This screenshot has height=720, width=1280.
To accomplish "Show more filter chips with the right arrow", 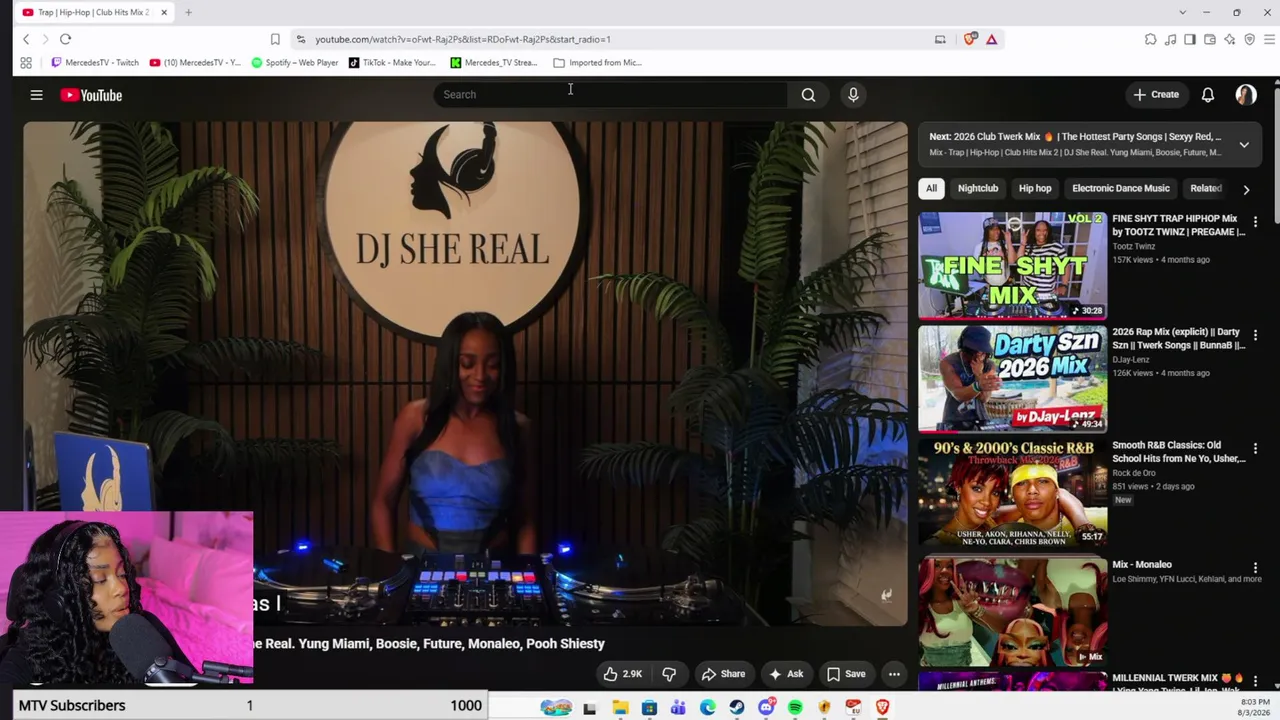I will pos(1246,189).
